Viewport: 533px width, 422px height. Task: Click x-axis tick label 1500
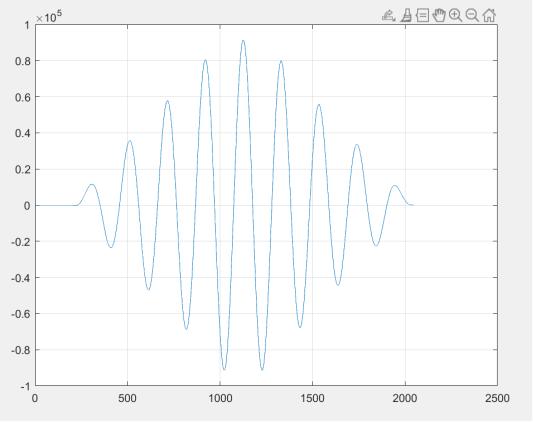coord(312,398)
